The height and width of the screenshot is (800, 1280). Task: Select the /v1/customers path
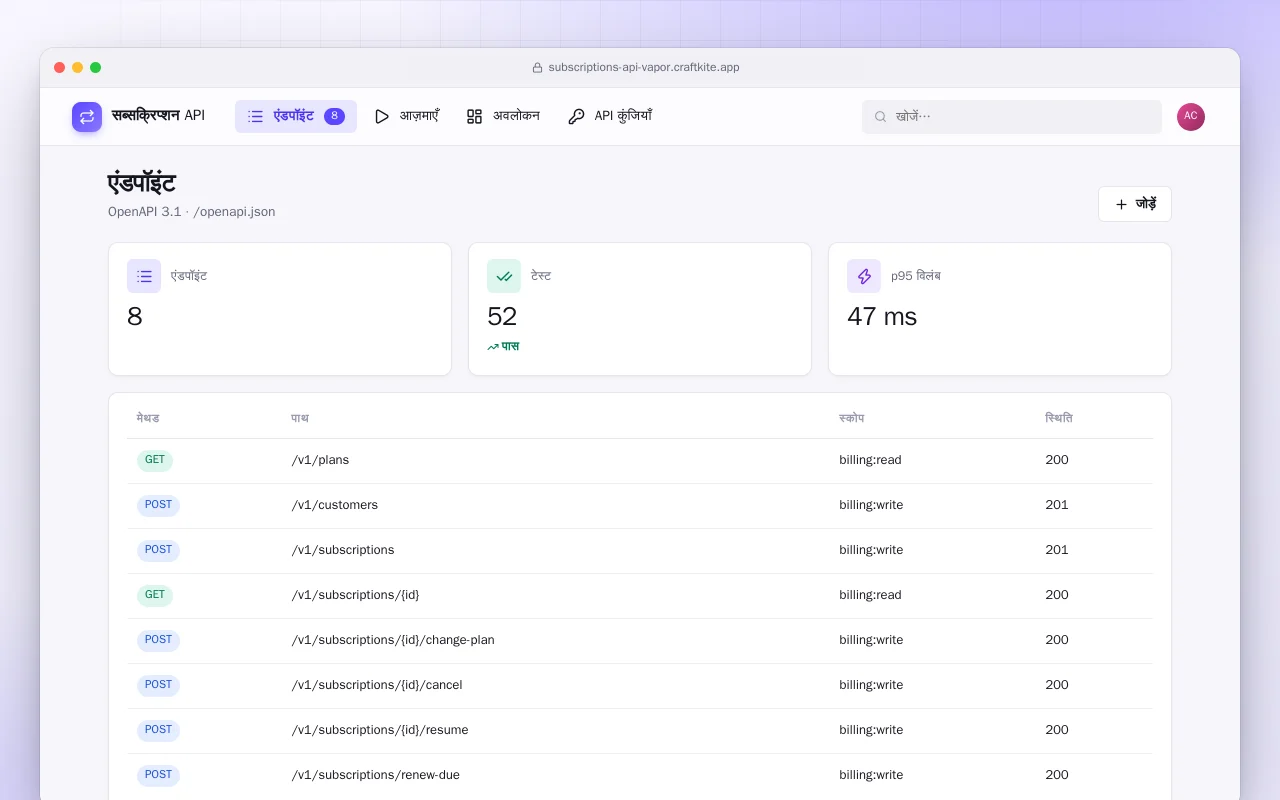(335, 505)
